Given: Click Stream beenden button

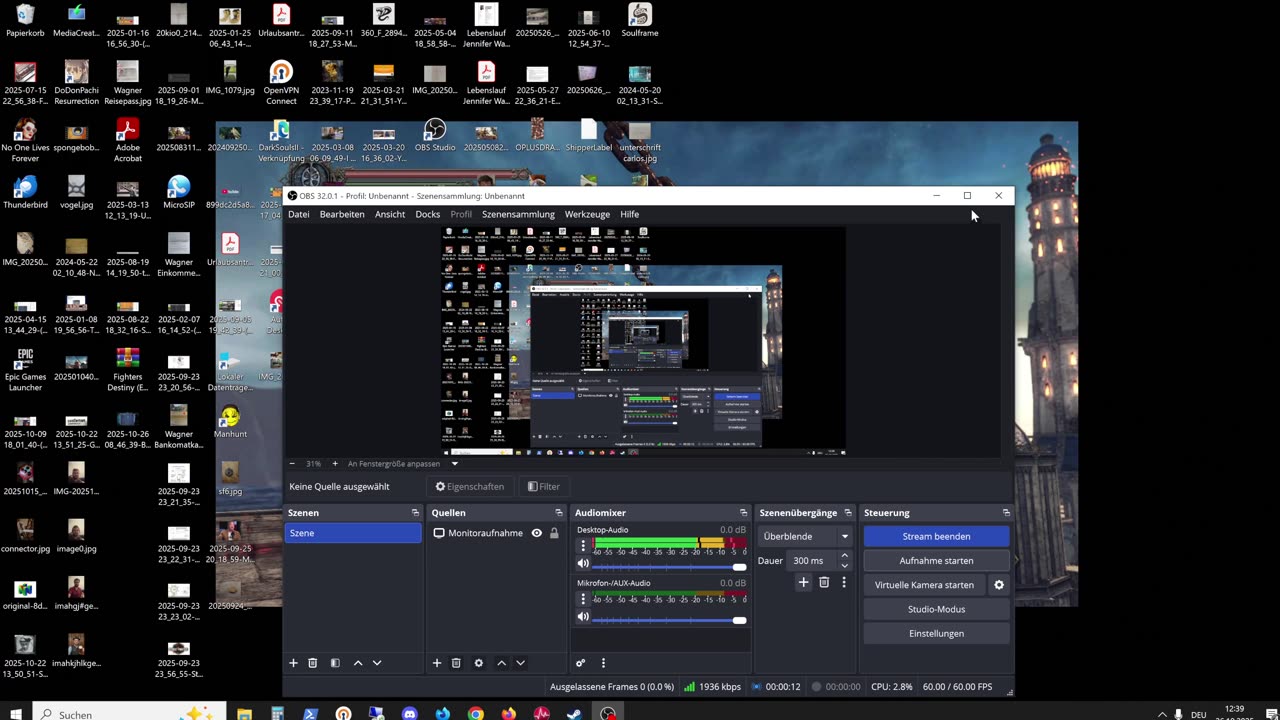Looking at the screenshot, I should 936,536.
